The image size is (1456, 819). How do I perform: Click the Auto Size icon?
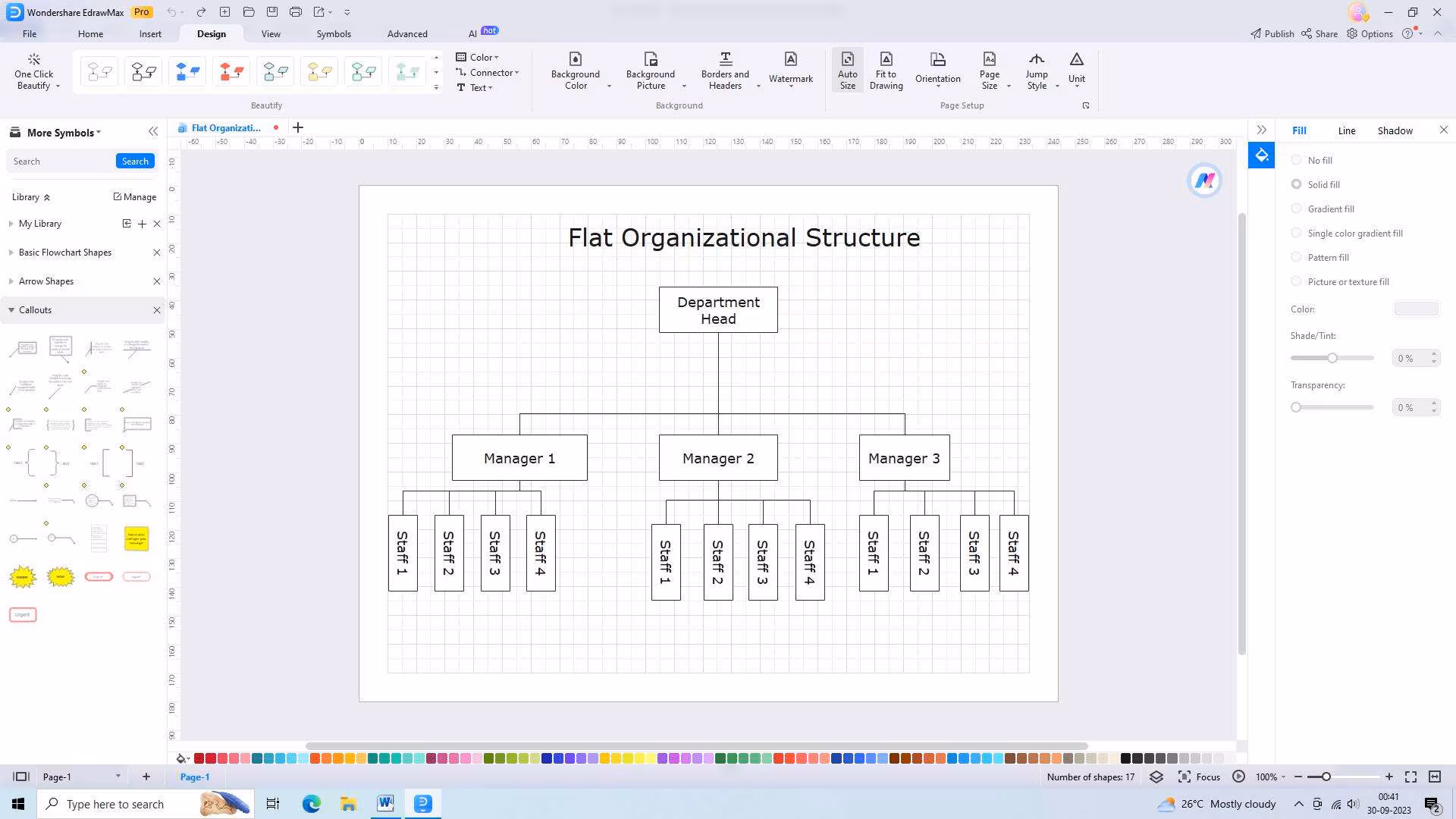point(847,61)
